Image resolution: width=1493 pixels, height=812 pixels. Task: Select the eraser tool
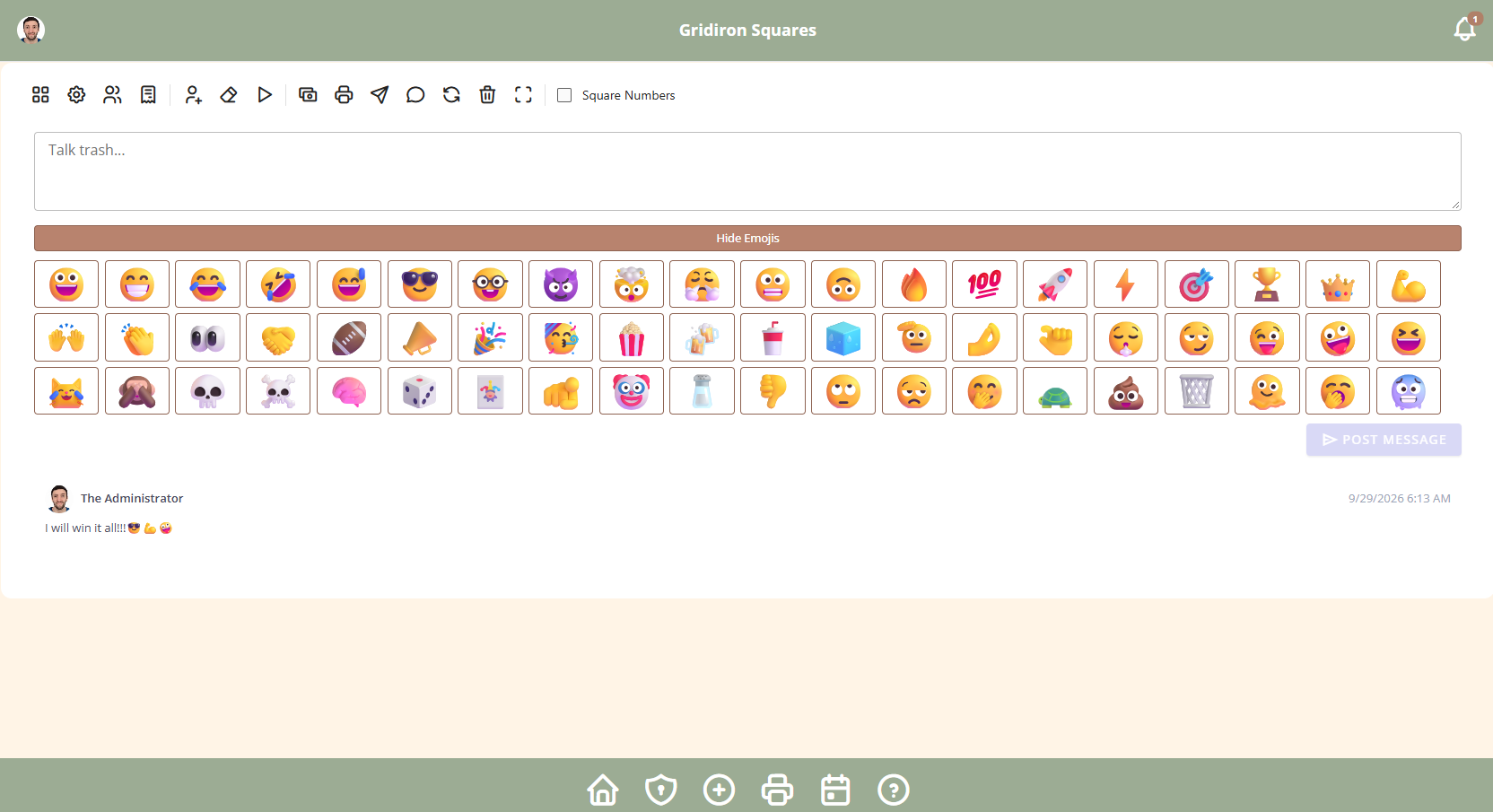(x=229, y=95)
